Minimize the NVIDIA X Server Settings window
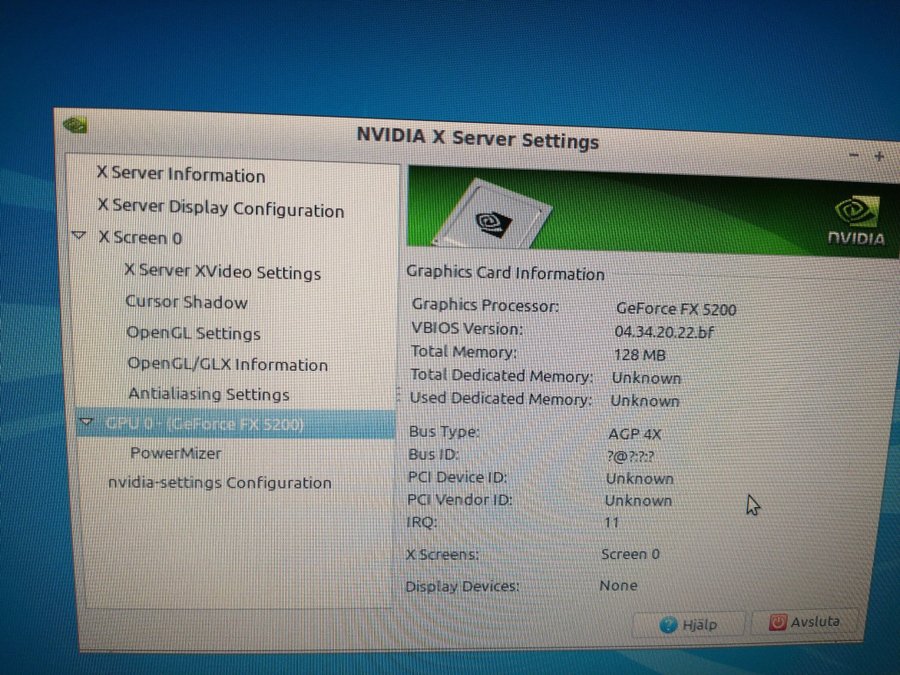Viewport: 900px width, 675px height. point(854,157)
